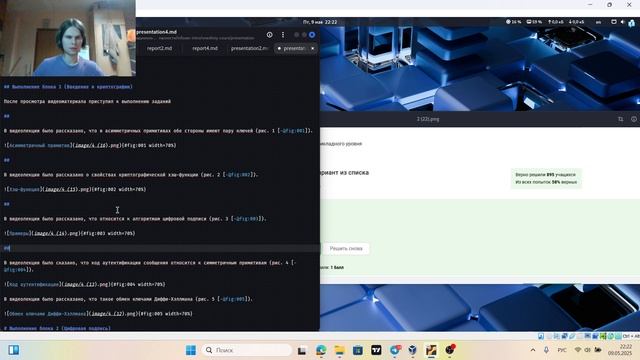Screen dimensions: 640x360
Task: Launch Microsoft Edge from the taskbar
Action: 321,350
